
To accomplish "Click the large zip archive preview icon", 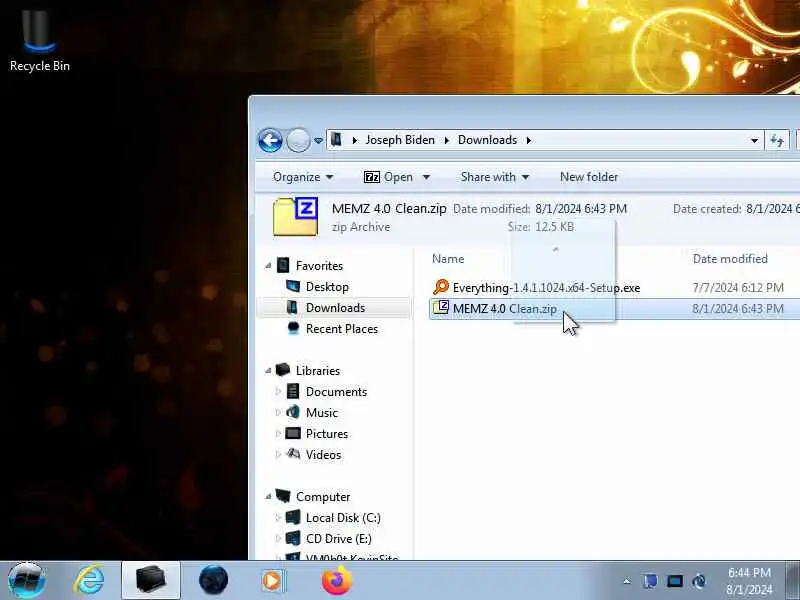I will pos(295,217).
